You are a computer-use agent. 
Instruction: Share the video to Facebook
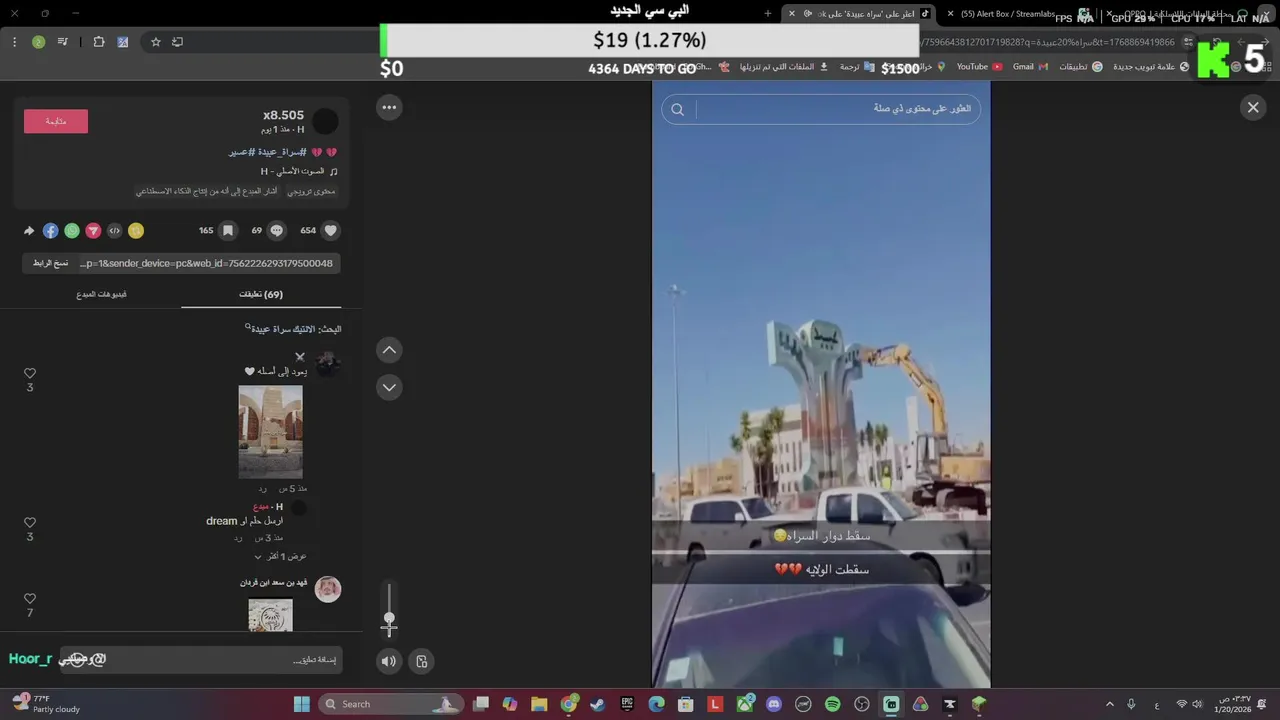50,230
